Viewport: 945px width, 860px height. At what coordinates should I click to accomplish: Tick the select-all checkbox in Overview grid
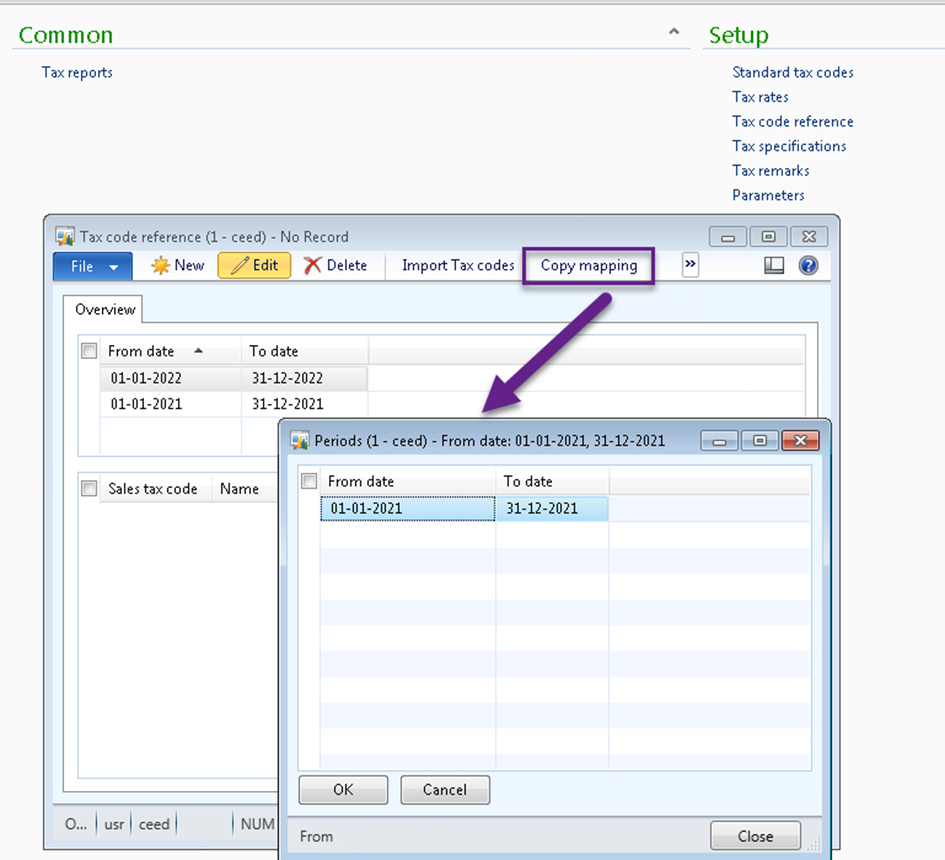(89, 351)
